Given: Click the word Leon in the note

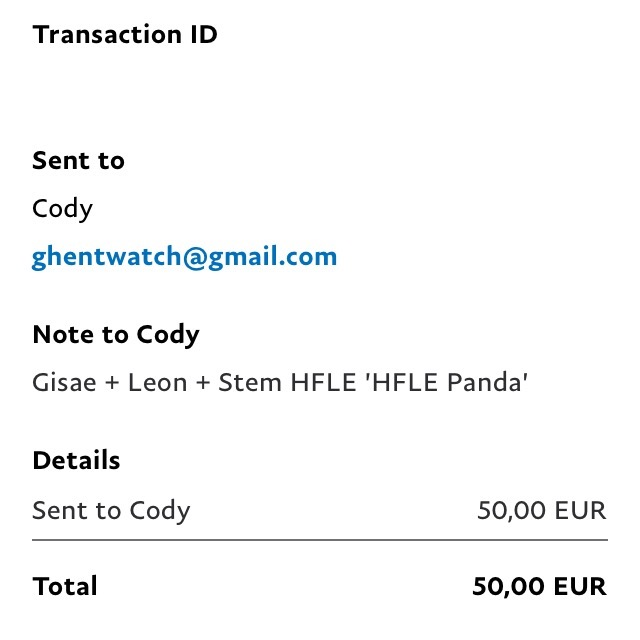Looking at the screenshot, I should [158, 383].
